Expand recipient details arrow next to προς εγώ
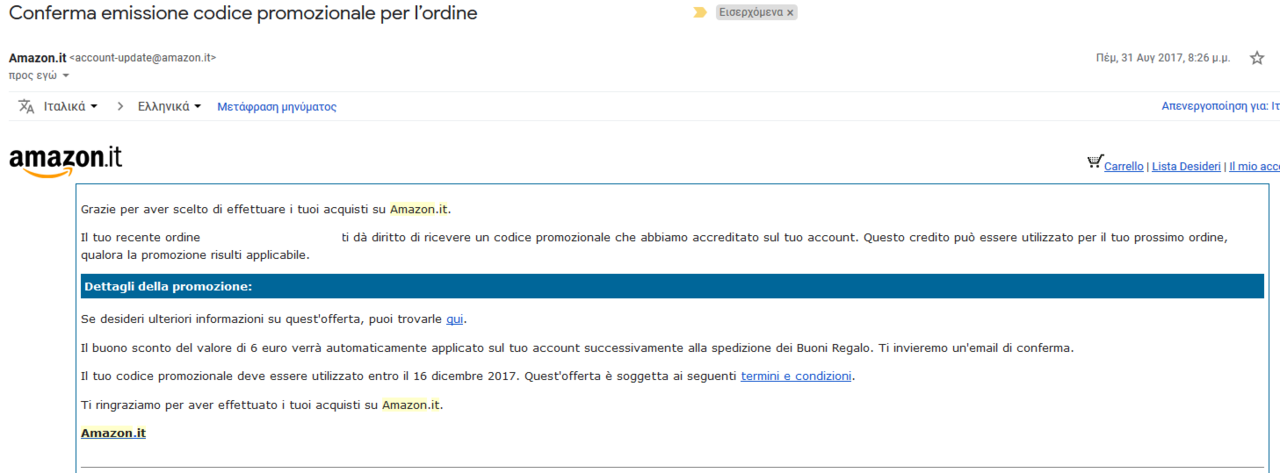 pyautogui.click(x=66, y=76)
